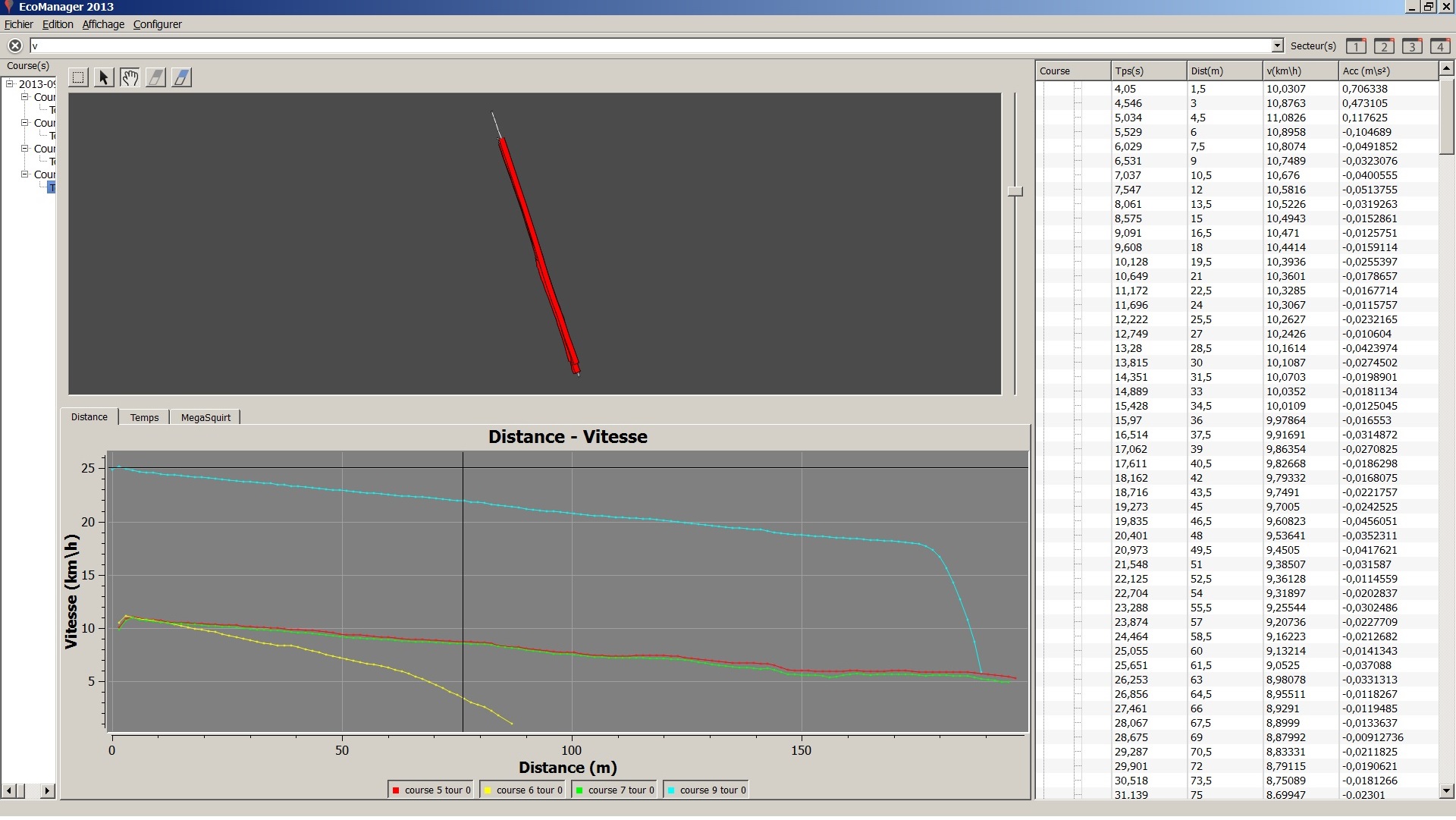Click the Acc (m\s²) column header
Viewport: 1456px width, 820px height.
(x=1386, y=71)
